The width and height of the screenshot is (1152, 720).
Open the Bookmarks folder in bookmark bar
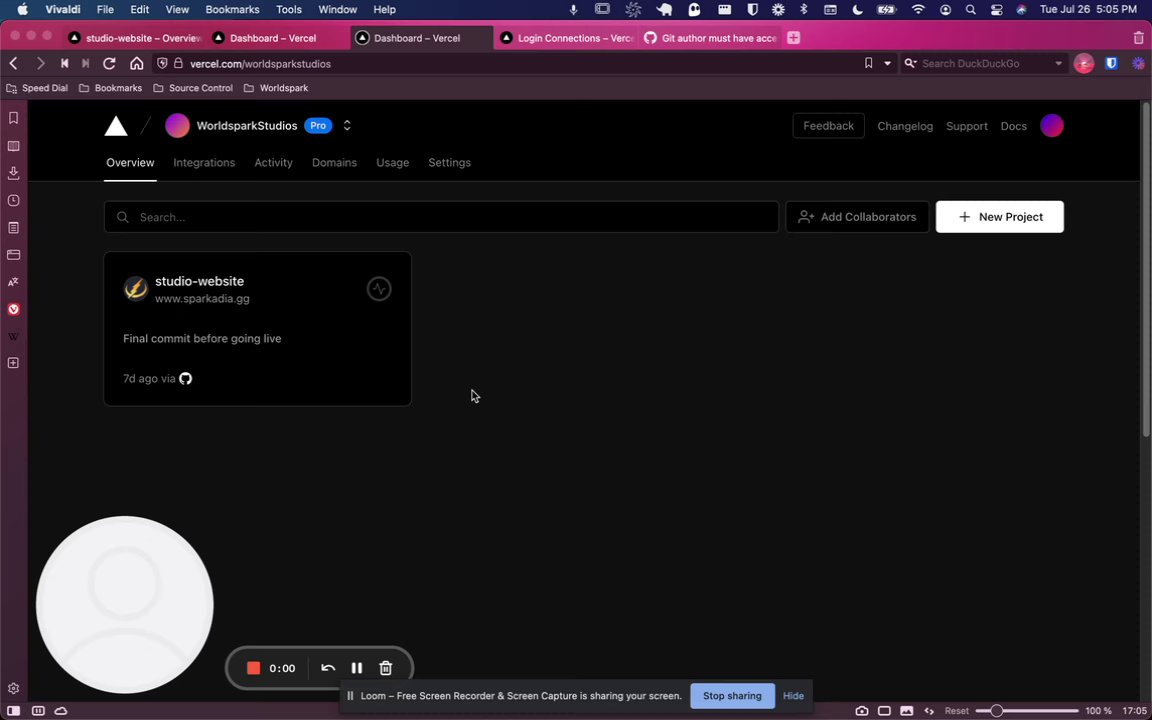click(x=110, y=88)
